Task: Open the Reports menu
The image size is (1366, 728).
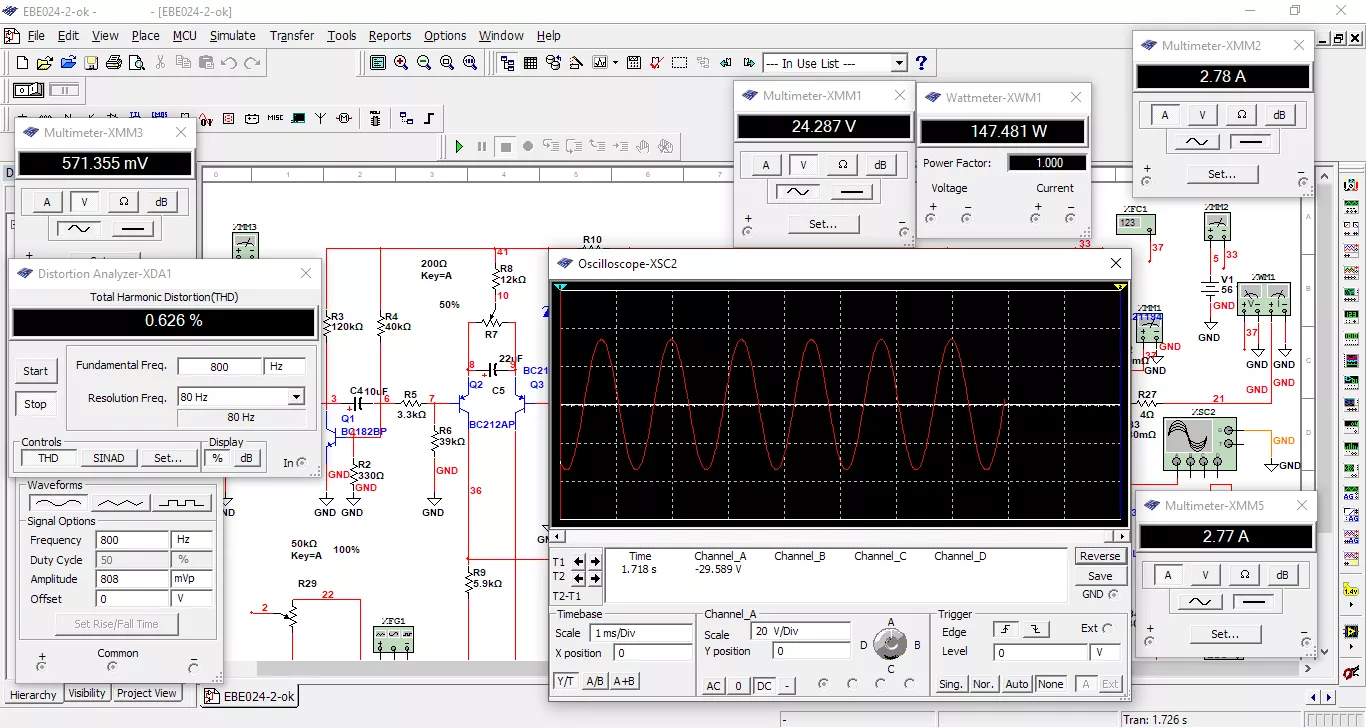Action: coord(390,35)
